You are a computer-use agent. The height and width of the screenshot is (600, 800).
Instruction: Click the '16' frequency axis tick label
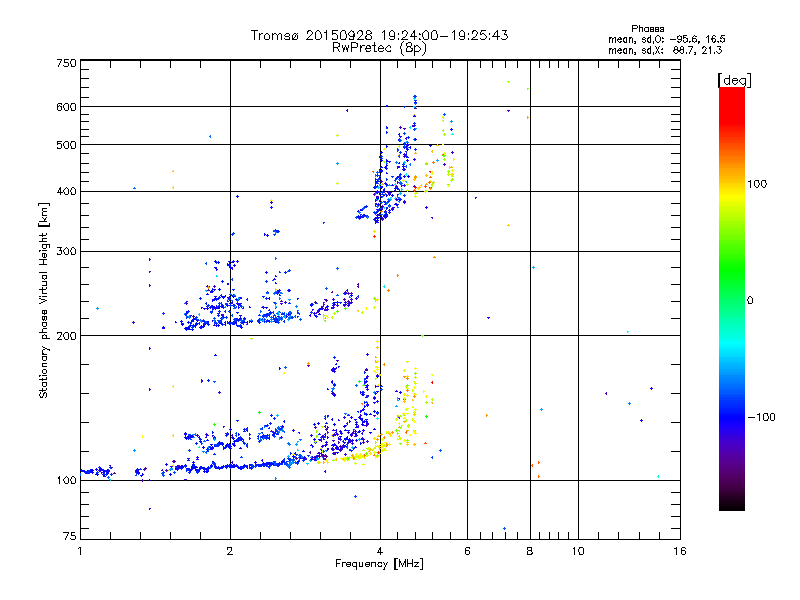tap(680, 551)
